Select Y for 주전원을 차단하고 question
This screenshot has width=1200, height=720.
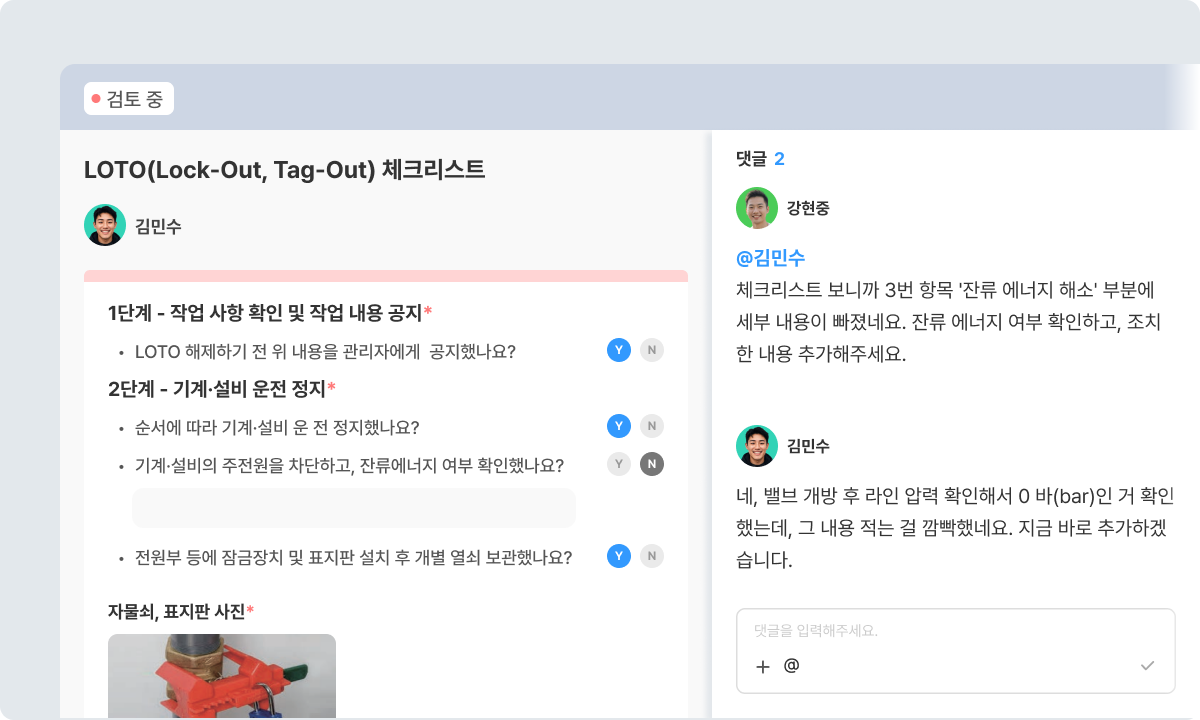619,464
